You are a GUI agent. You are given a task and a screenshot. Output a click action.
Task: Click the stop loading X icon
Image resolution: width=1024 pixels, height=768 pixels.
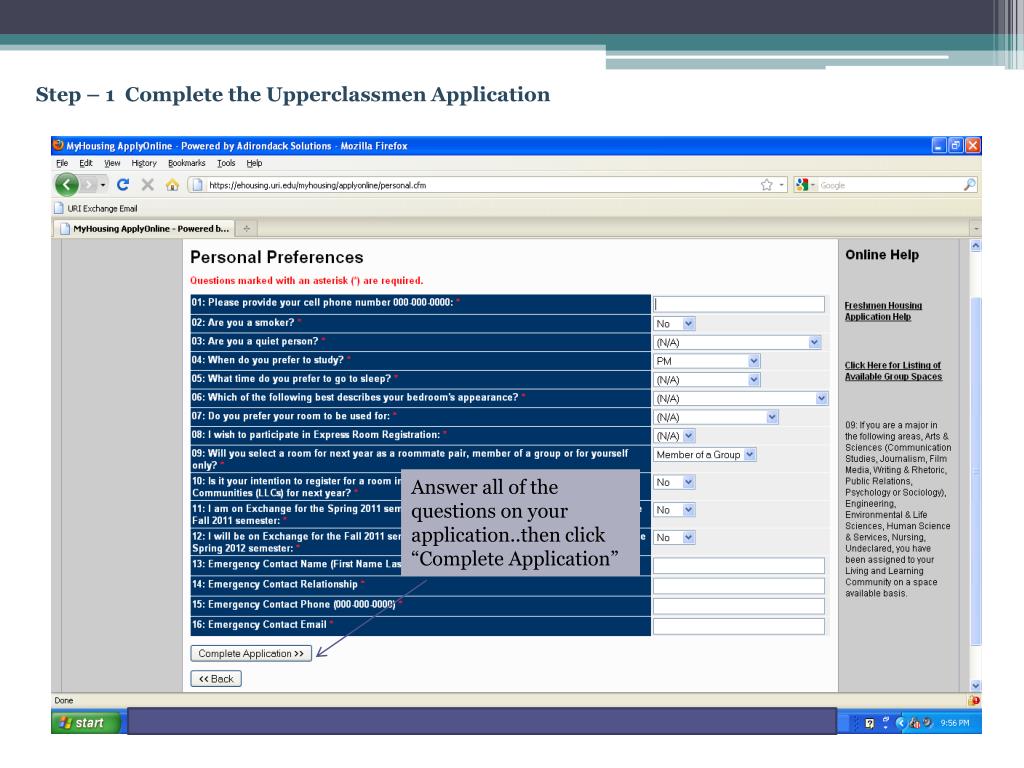(x=148, y=185)
